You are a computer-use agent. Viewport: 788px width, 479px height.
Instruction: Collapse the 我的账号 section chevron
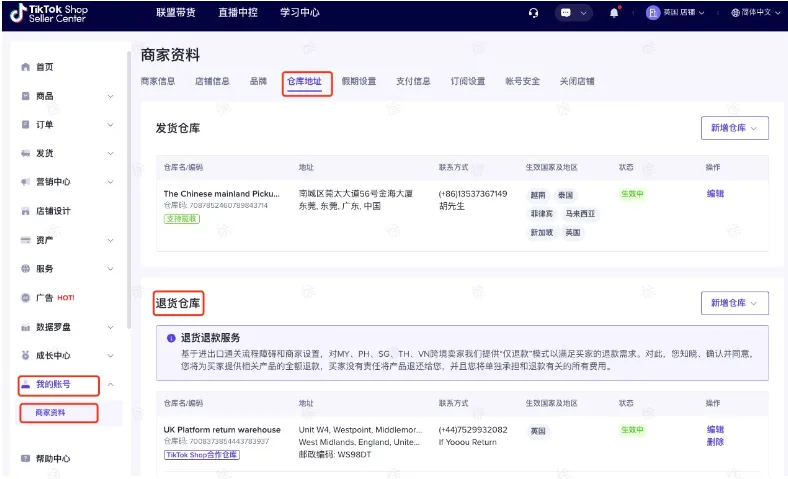coord(111,385)
